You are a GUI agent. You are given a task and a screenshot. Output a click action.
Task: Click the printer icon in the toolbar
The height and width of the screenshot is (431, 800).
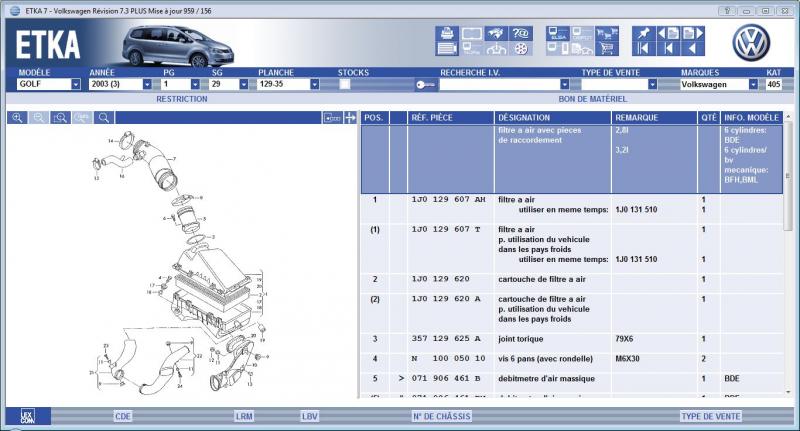click(x=447, y=34)
